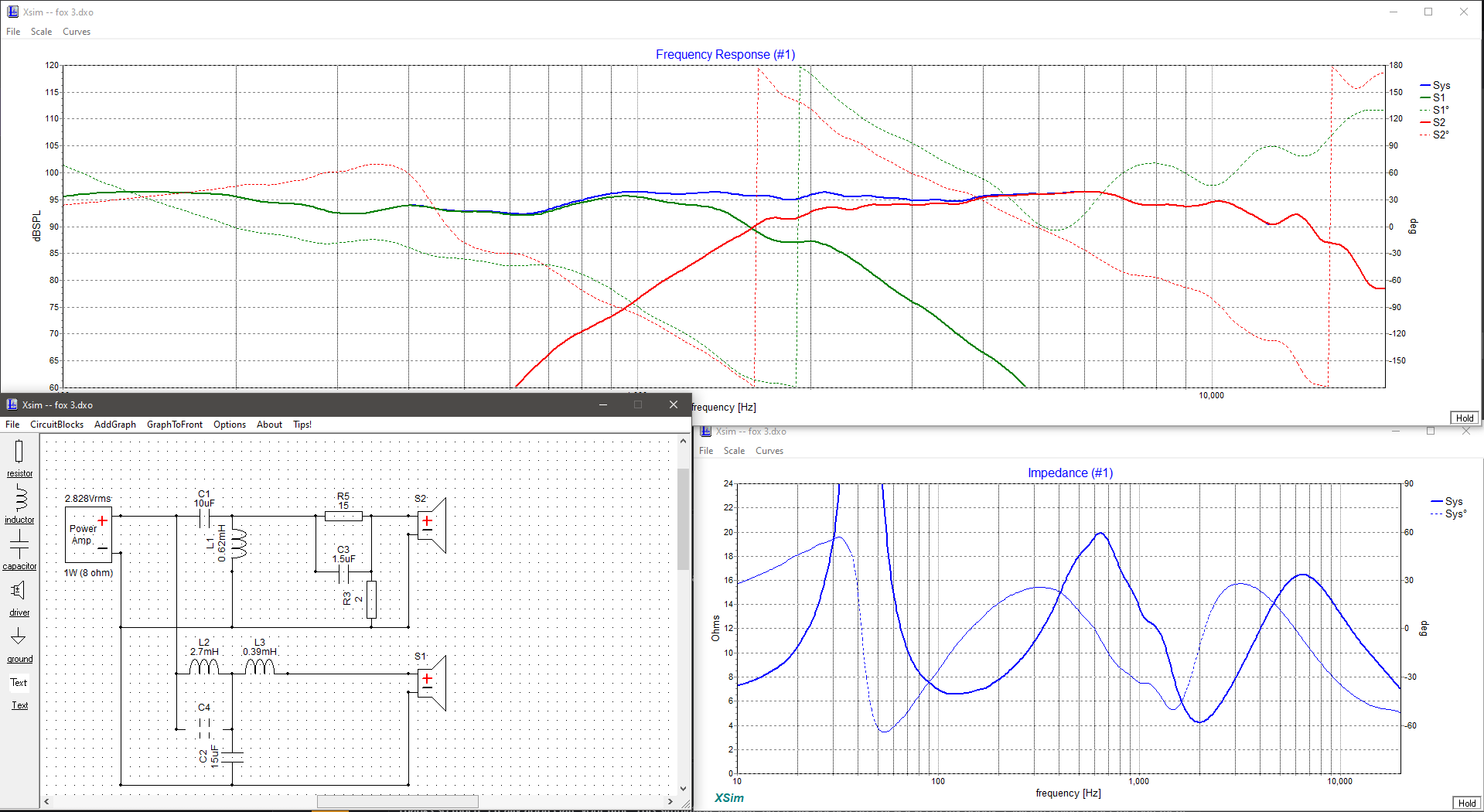
Task: Click dBSPL axis label
Action: [36, 226]
